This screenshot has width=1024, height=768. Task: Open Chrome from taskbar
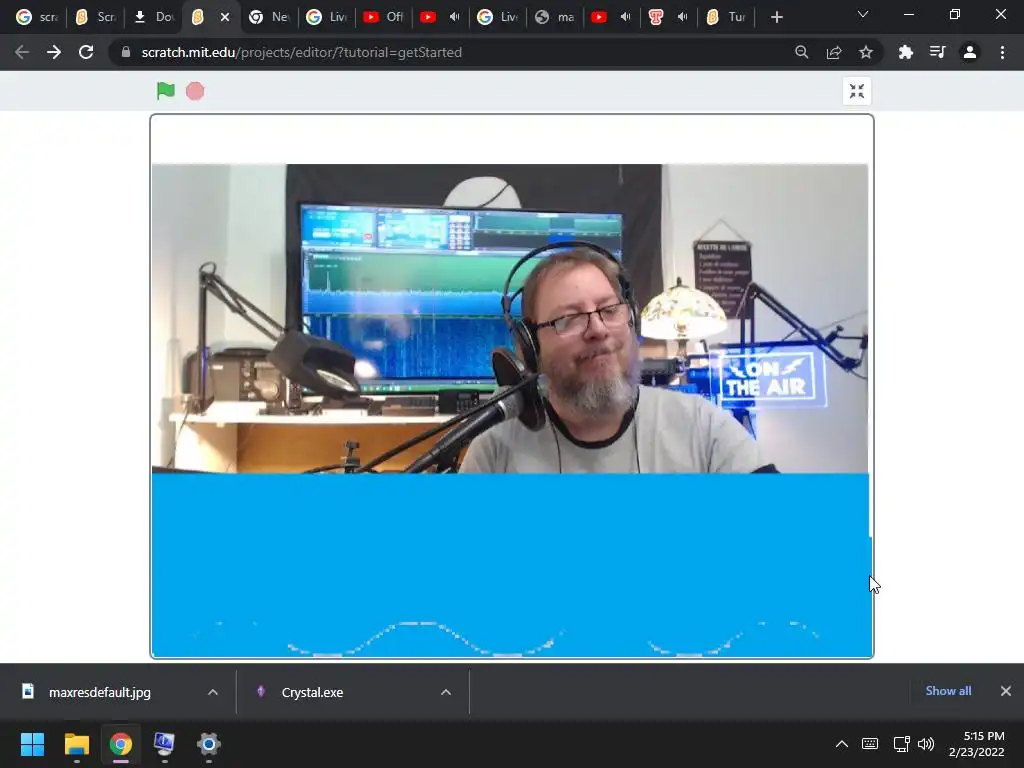click(121, 744)
